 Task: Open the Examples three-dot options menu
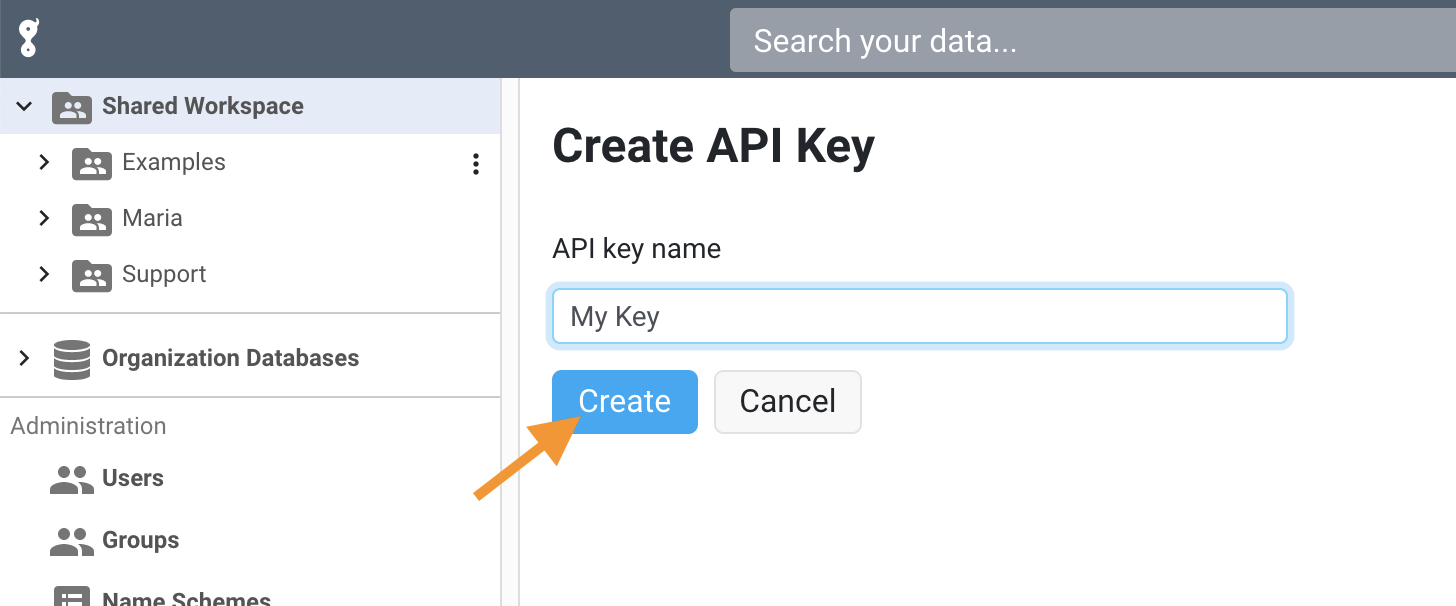click(x=475, y=164)
